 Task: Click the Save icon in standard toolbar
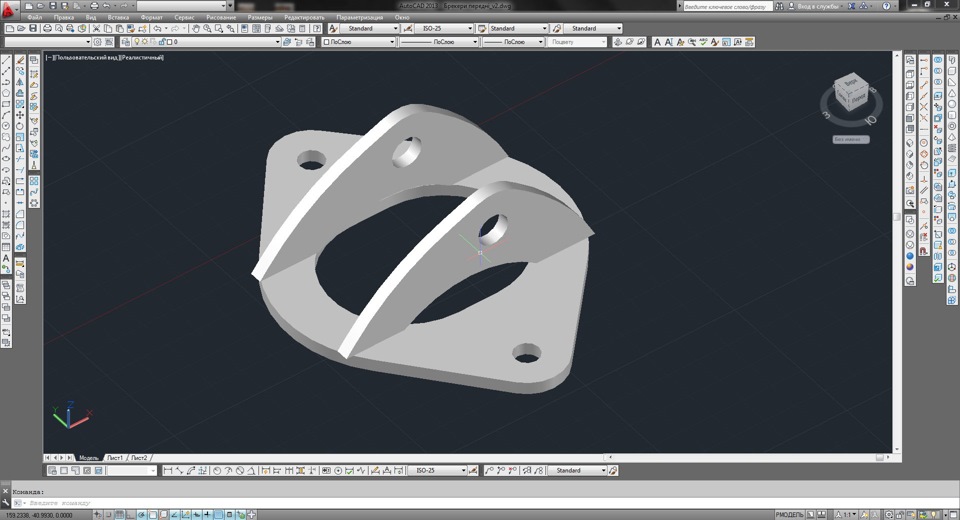pos(33,28)
